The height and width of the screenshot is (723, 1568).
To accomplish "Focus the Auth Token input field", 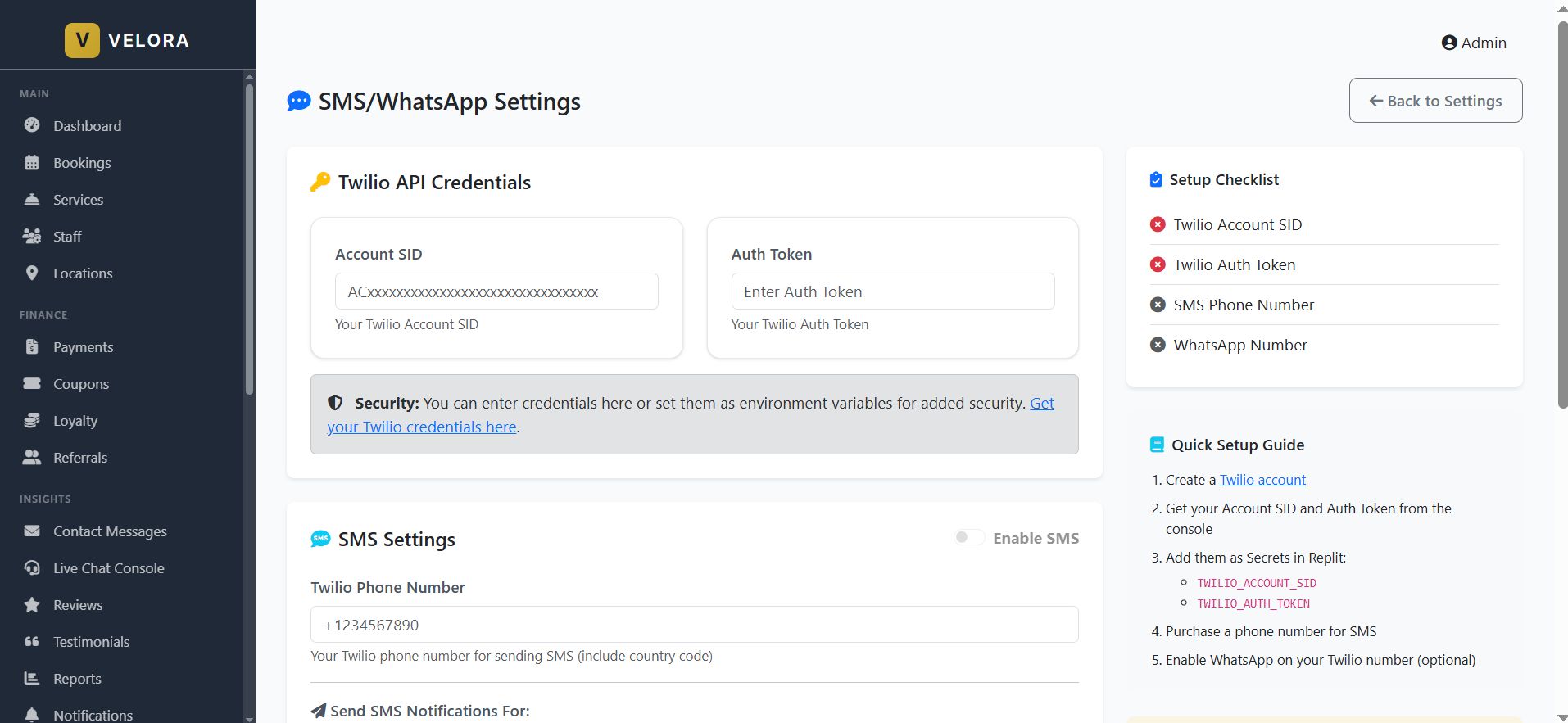I will click(892, 291).
